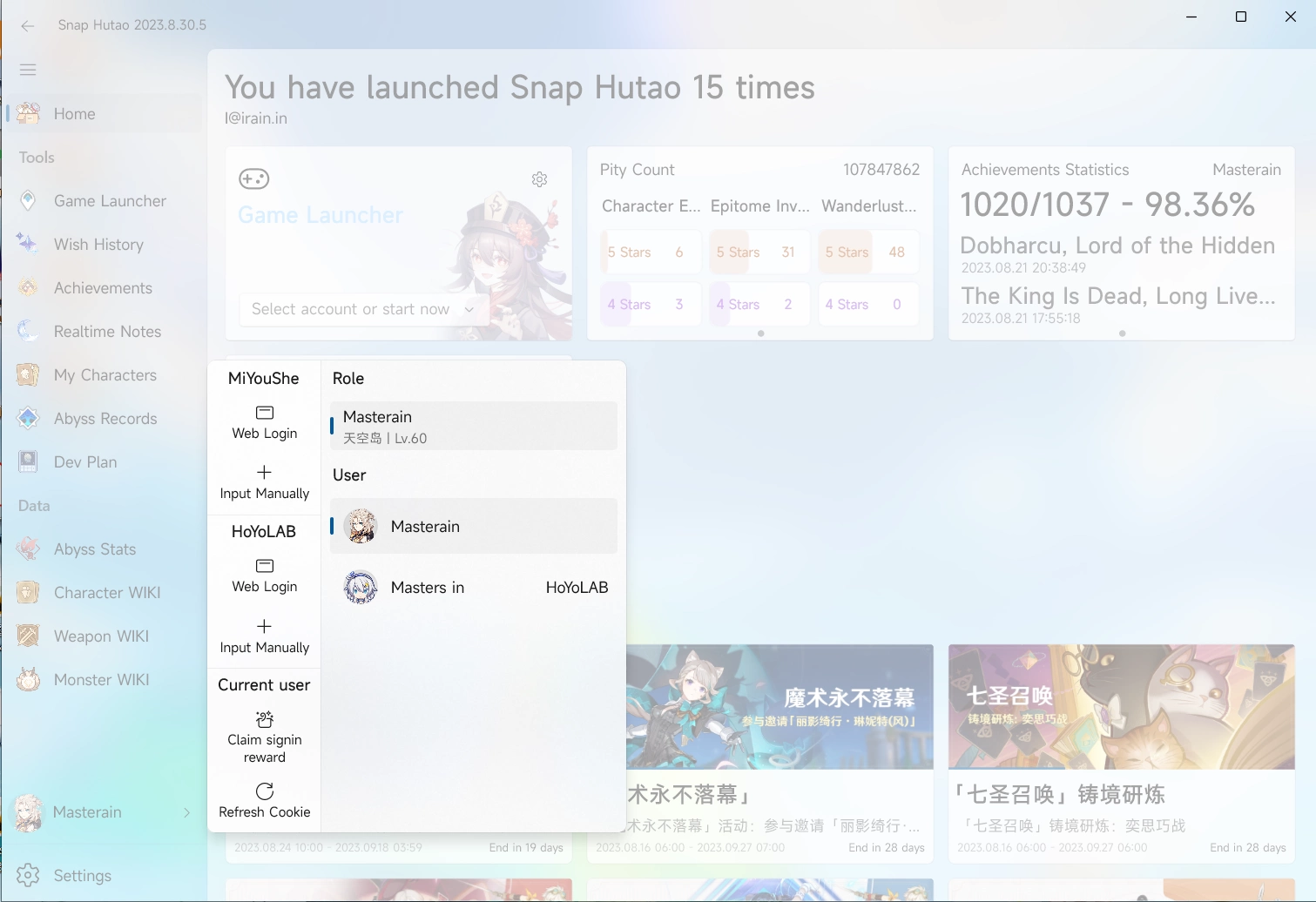
Task: Expand the Masterain account chevron
Action: click(187, 812)
